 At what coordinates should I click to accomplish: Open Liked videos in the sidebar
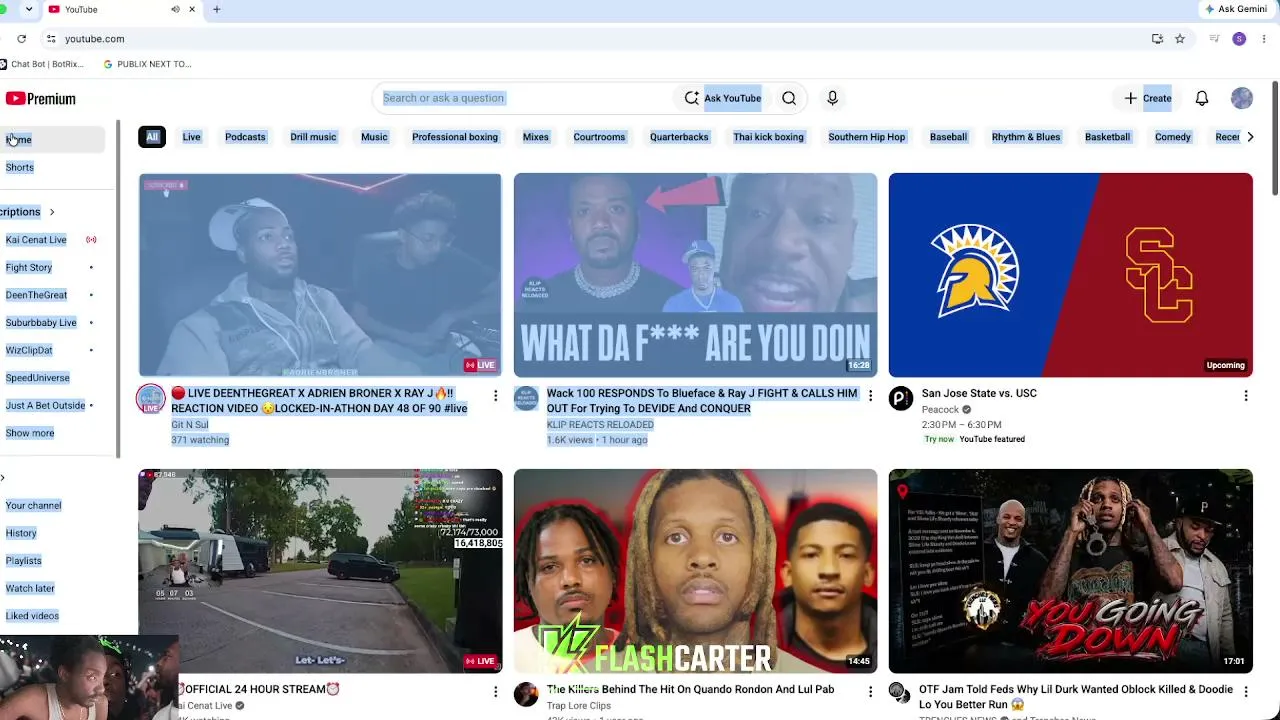coord(32,616)
